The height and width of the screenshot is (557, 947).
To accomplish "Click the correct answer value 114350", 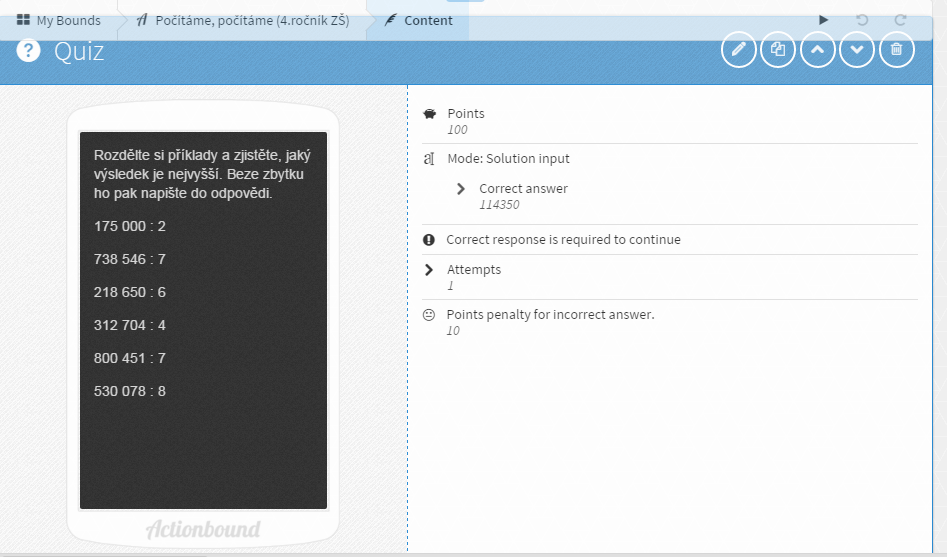I will pos(499,204).
